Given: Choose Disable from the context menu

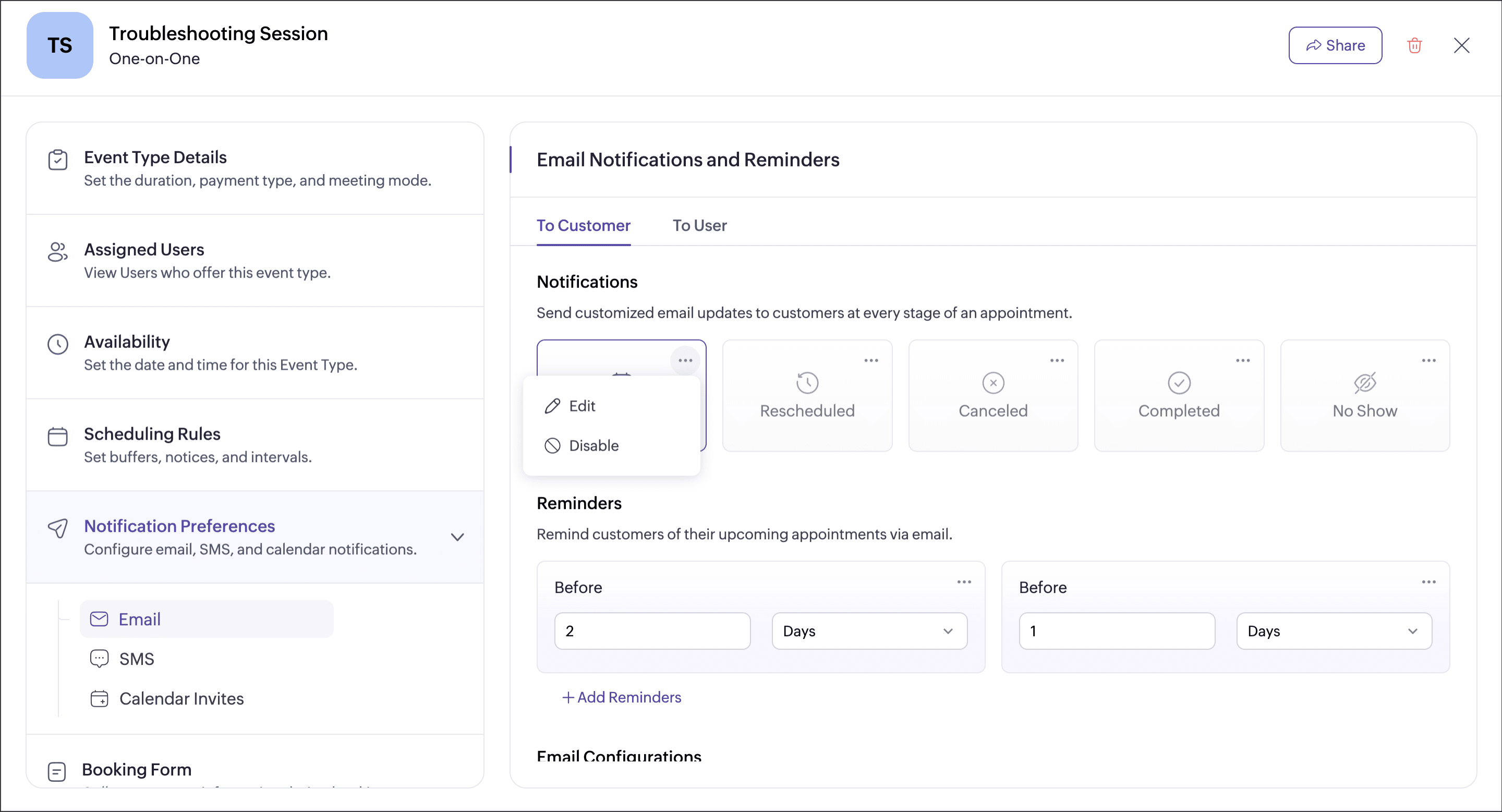Looking at the screenshot, I should tap(593, 445).
